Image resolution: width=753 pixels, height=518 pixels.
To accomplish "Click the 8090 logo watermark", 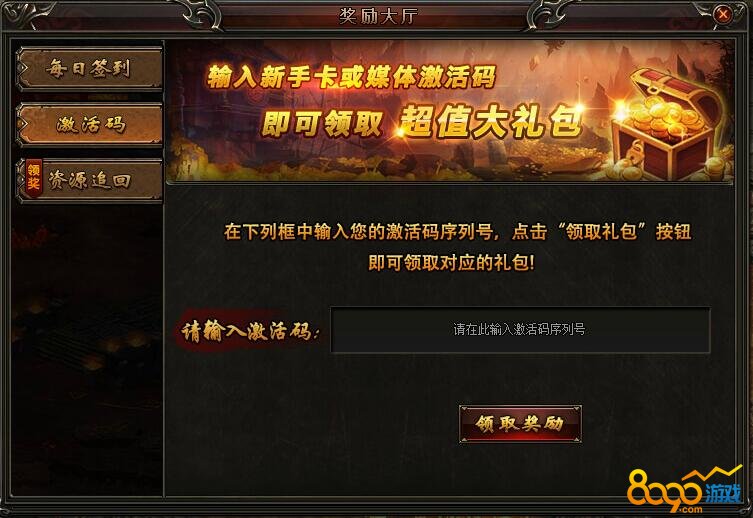I will coord(665,491).
